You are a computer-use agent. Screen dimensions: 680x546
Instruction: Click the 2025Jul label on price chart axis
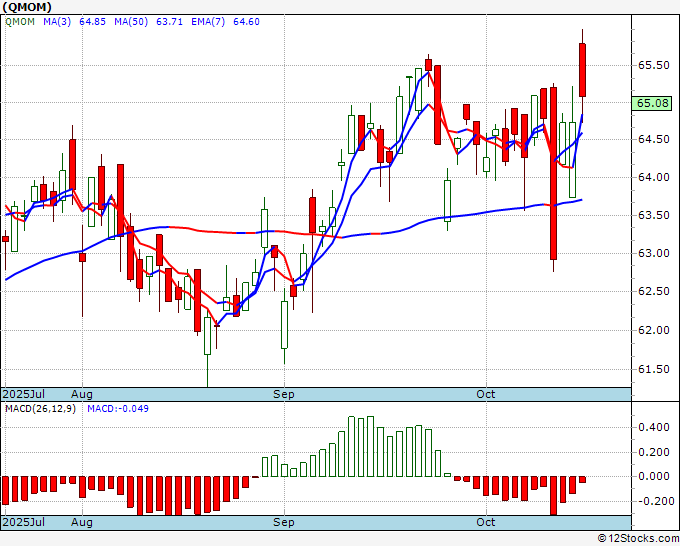24,394
